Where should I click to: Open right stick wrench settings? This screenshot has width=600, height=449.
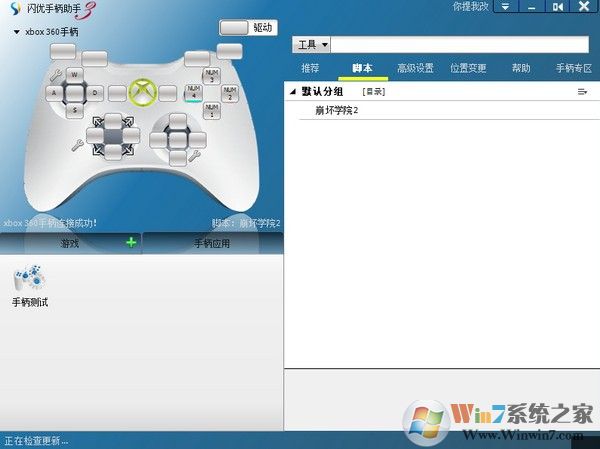pyautogui.click(x=194, y=155)
